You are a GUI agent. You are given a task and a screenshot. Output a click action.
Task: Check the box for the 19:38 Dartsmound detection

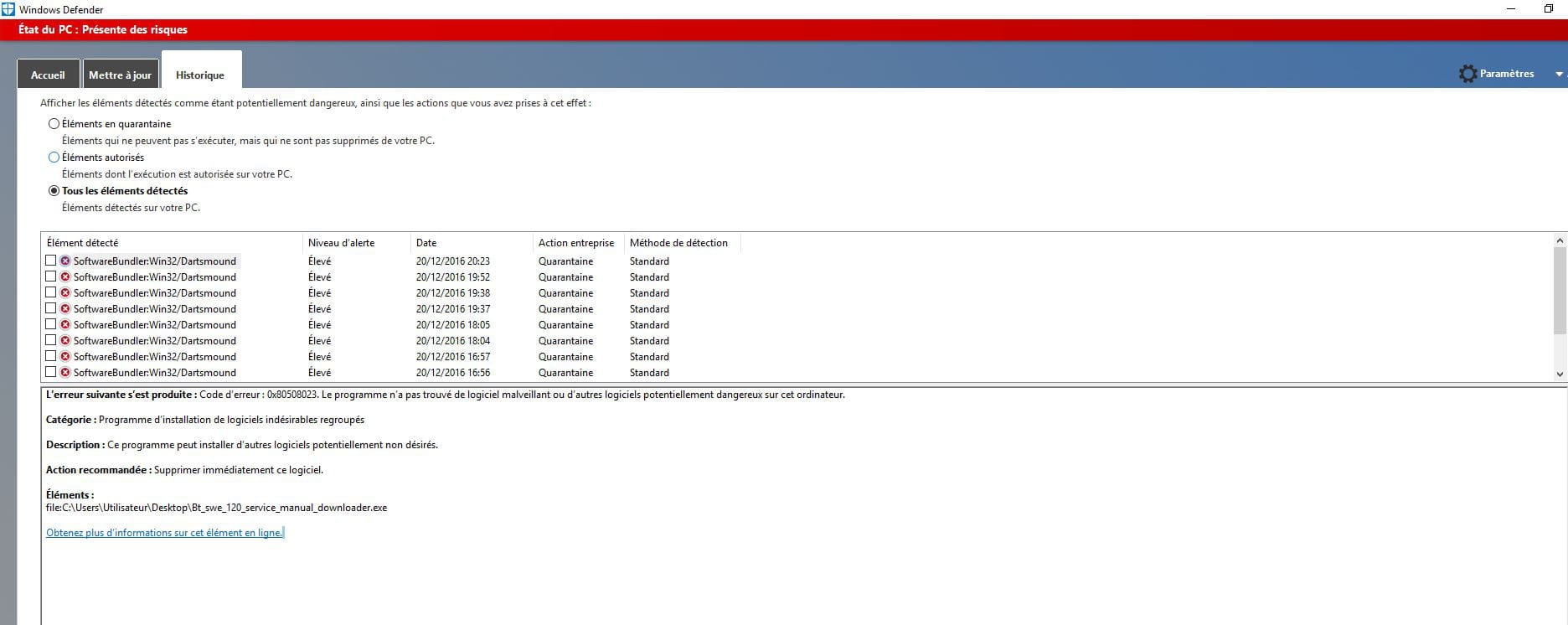(51, 292)
